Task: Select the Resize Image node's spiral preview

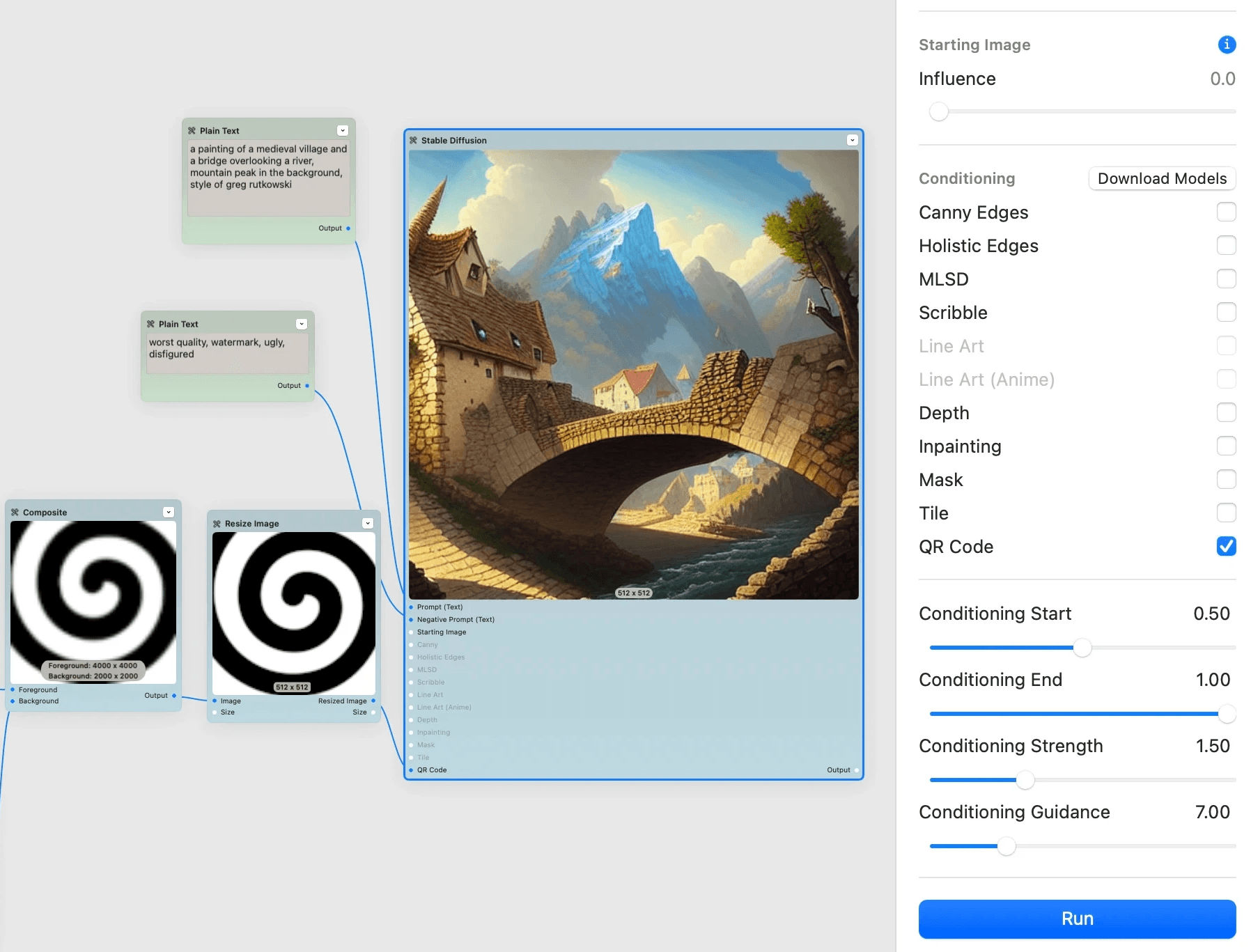Action: 294,614
